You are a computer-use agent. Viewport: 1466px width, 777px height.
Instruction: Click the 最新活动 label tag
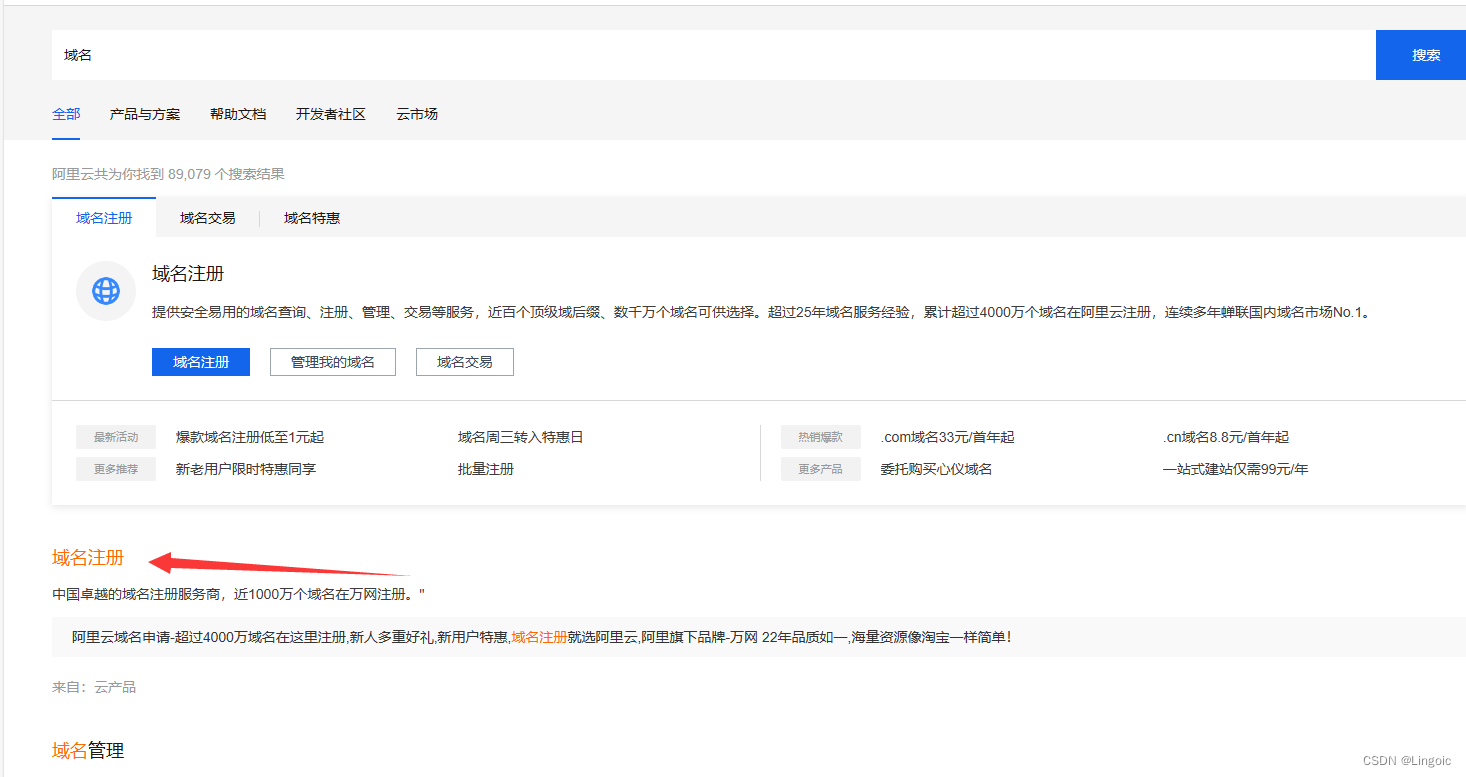click(x=116, y=437)
